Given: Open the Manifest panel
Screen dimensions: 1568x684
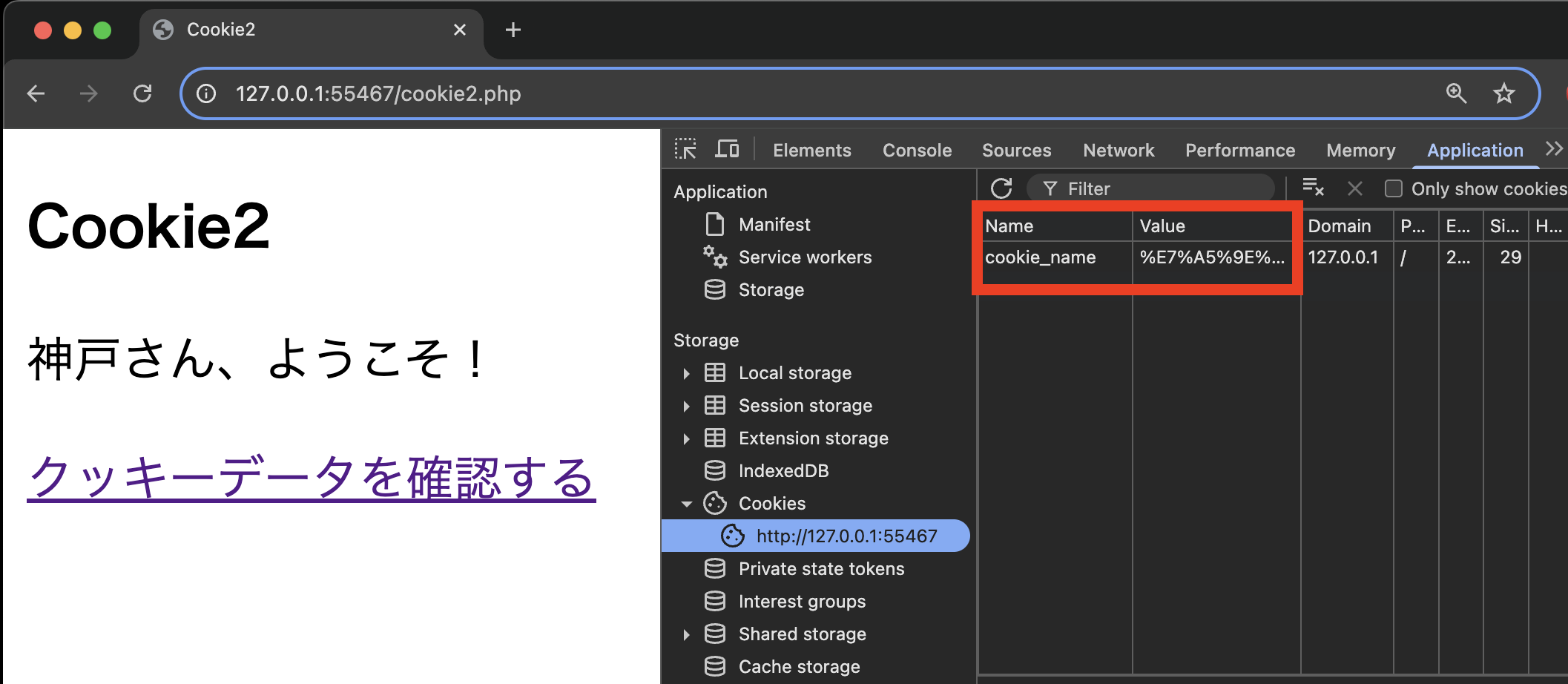Looking at the screenshot, I should (x=774, y=224).
